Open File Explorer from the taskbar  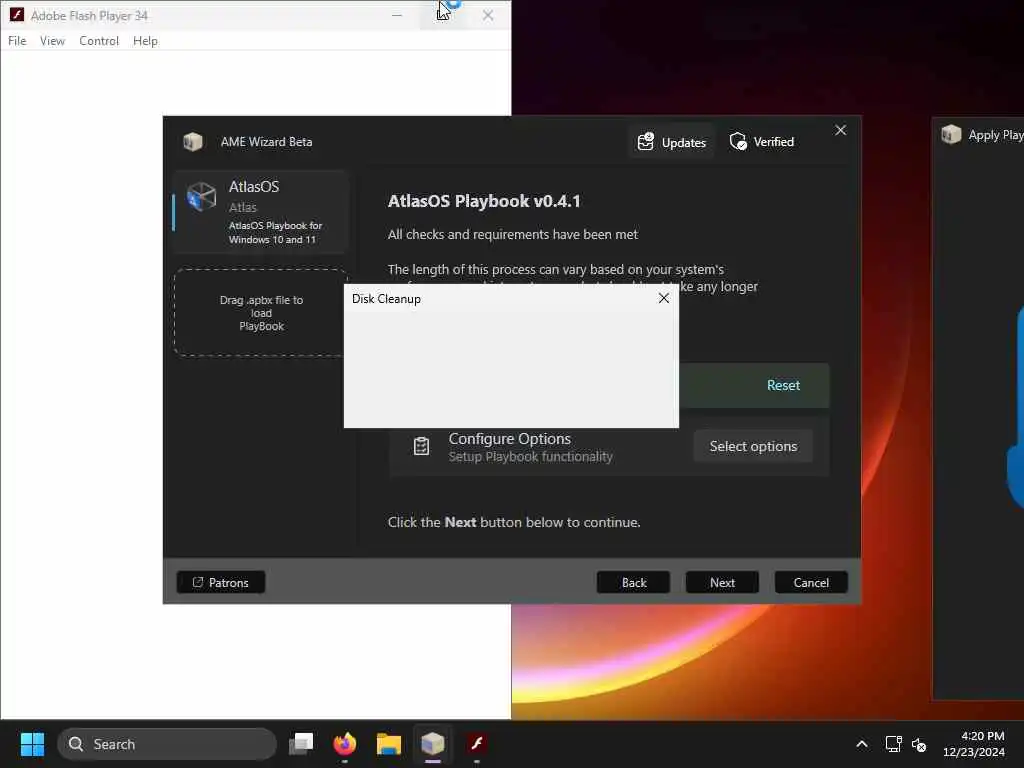click(x=389, y=744)
